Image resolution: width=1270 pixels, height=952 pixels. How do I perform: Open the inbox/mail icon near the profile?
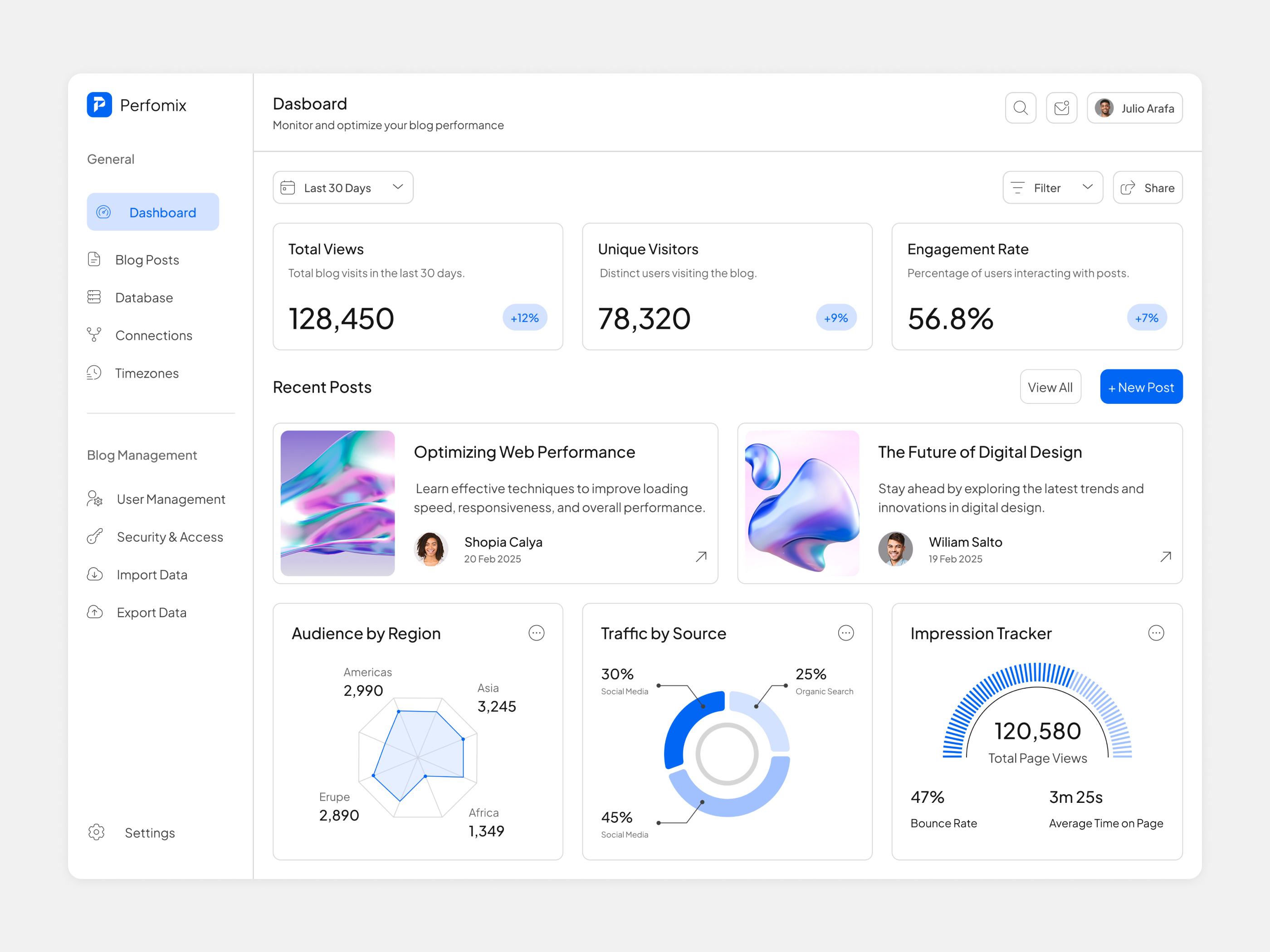pyautogui.click(x=1062, y=107)
